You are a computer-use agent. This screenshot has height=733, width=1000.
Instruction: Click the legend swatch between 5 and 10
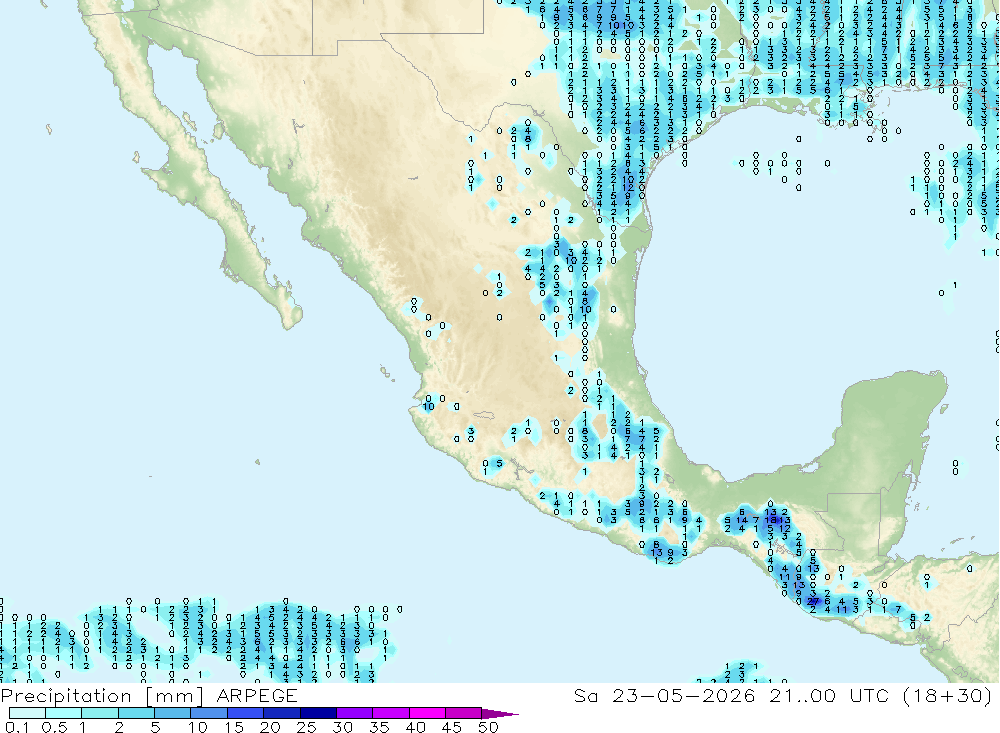pyautogui.click(x=173, y=713)
